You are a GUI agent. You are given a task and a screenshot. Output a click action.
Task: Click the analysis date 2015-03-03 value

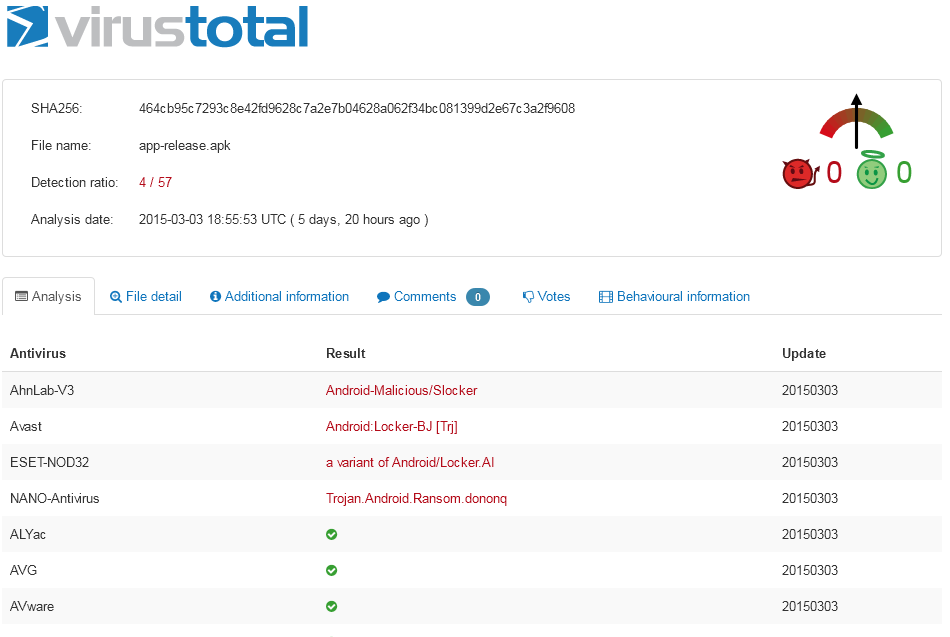pos(284,219)
